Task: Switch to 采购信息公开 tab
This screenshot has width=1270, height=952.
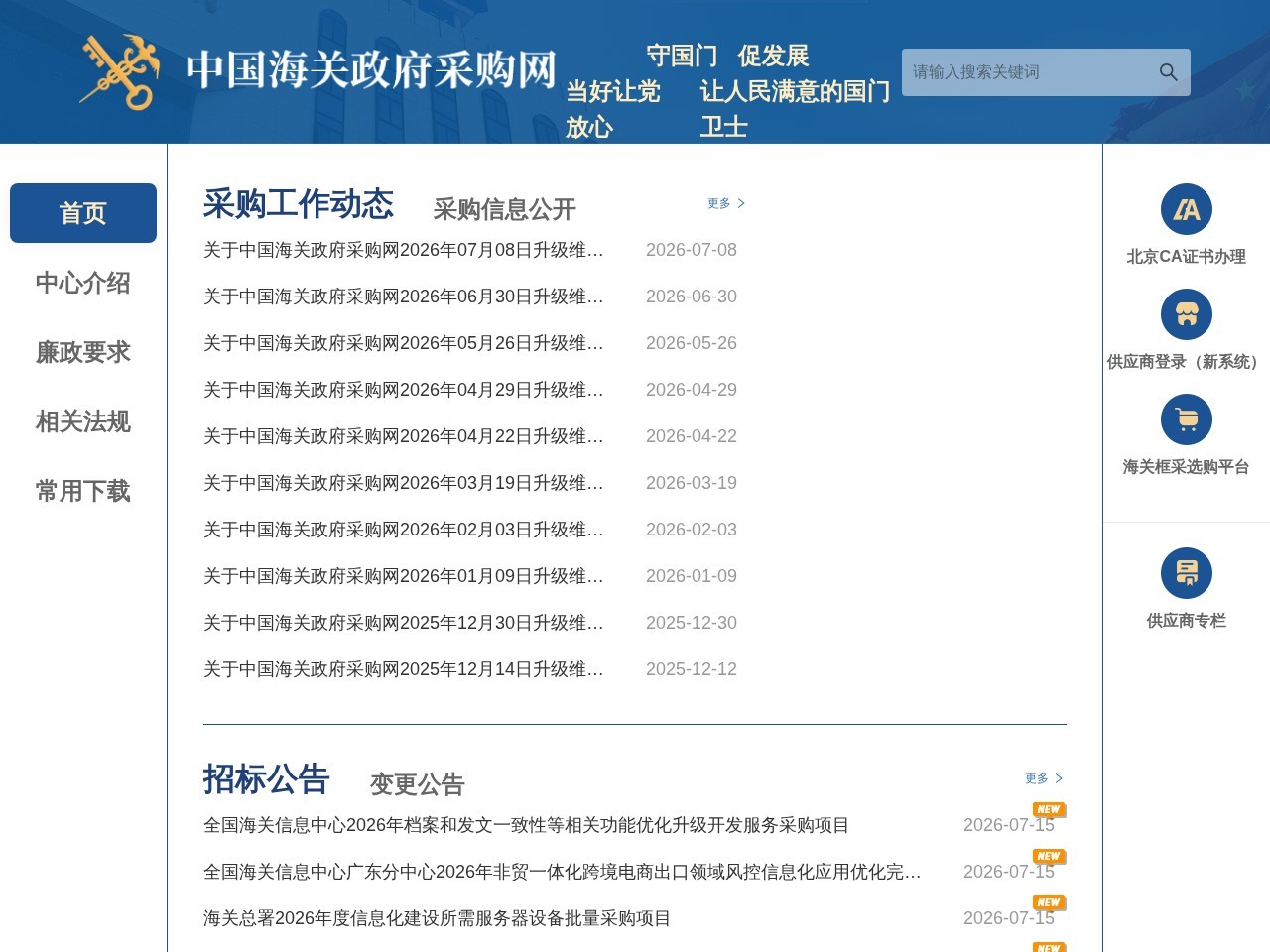Action: coord(504,209)
